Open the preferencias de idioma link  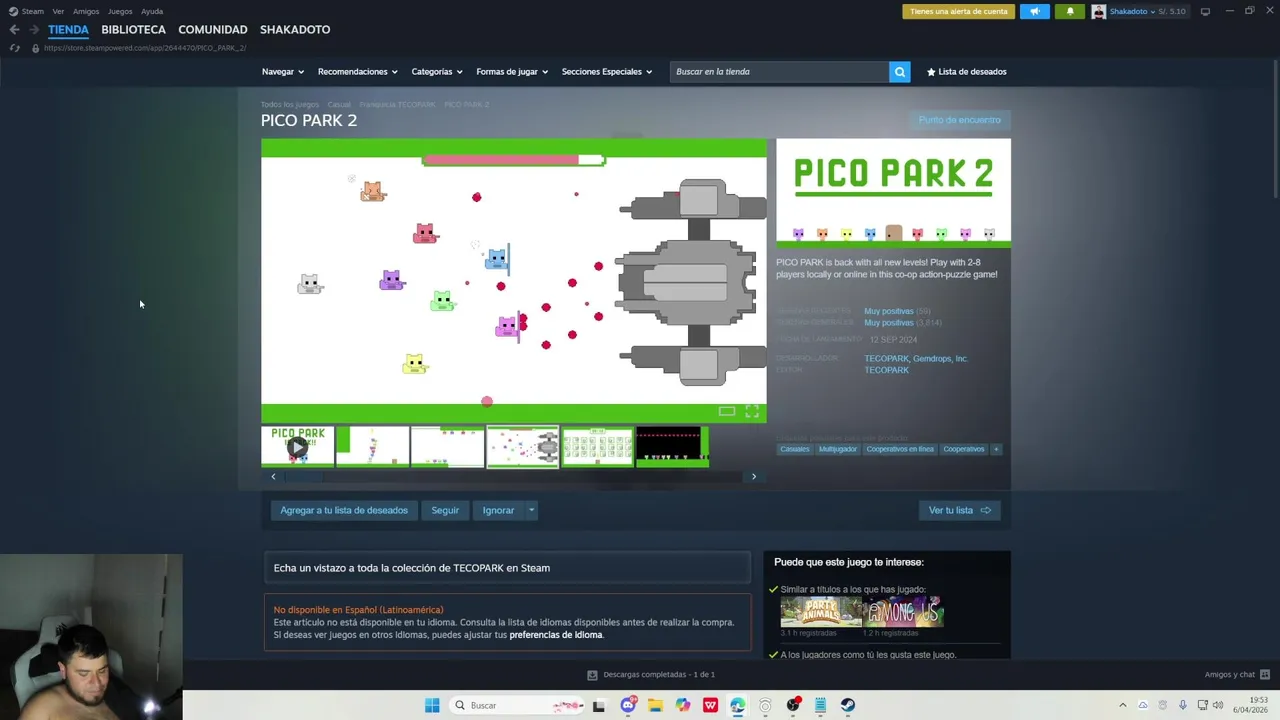[556, 635]
